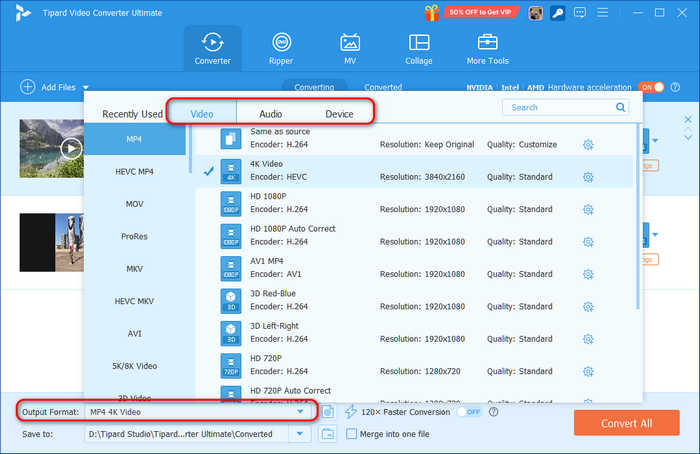700x454 pixels.
Task: Select 5K/8K Video format
Action: pyautogui.click(x=134, y=366)
